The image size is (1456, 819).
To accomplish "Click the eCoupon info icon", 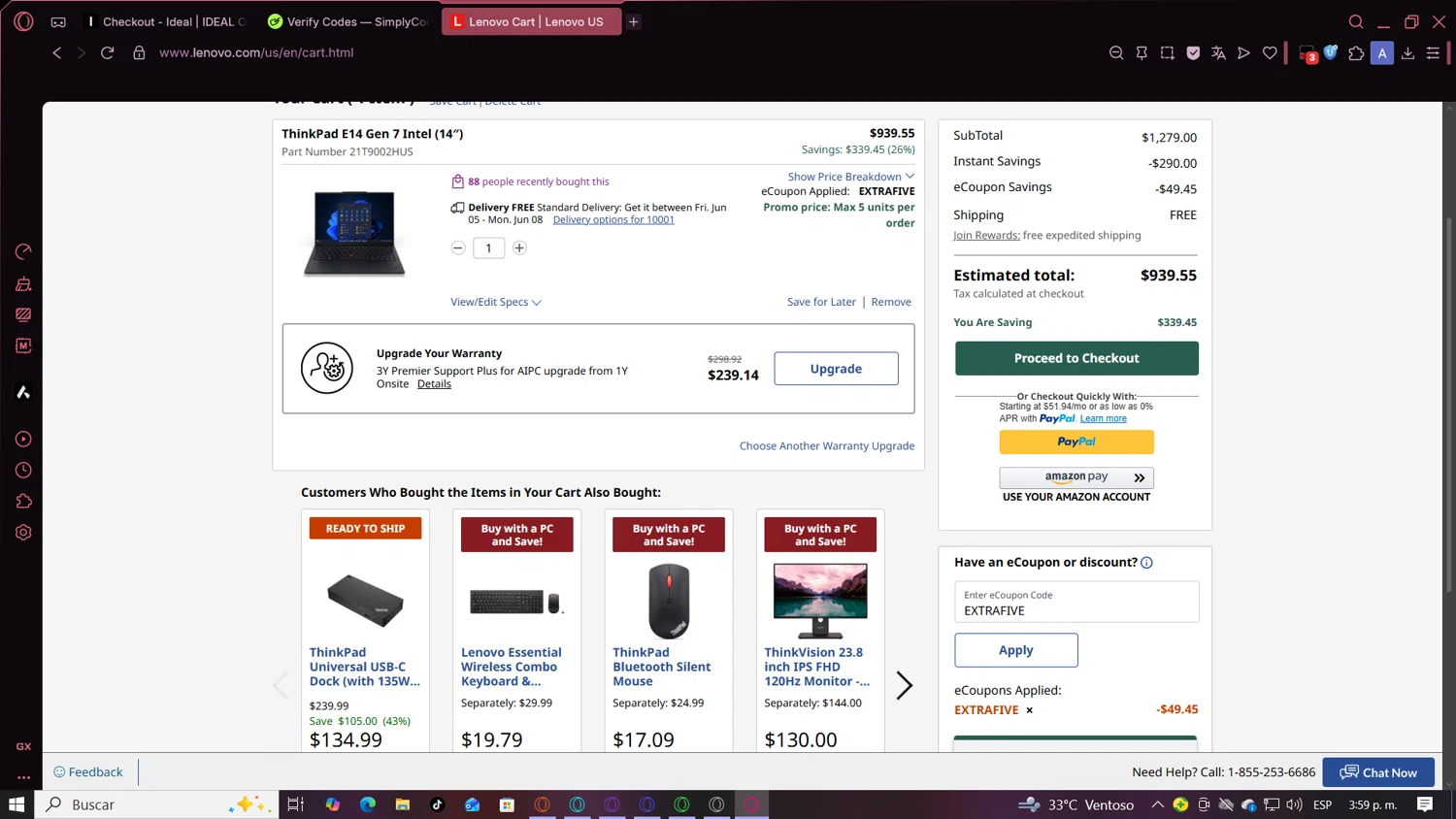I will click(x=1146, y=563).
